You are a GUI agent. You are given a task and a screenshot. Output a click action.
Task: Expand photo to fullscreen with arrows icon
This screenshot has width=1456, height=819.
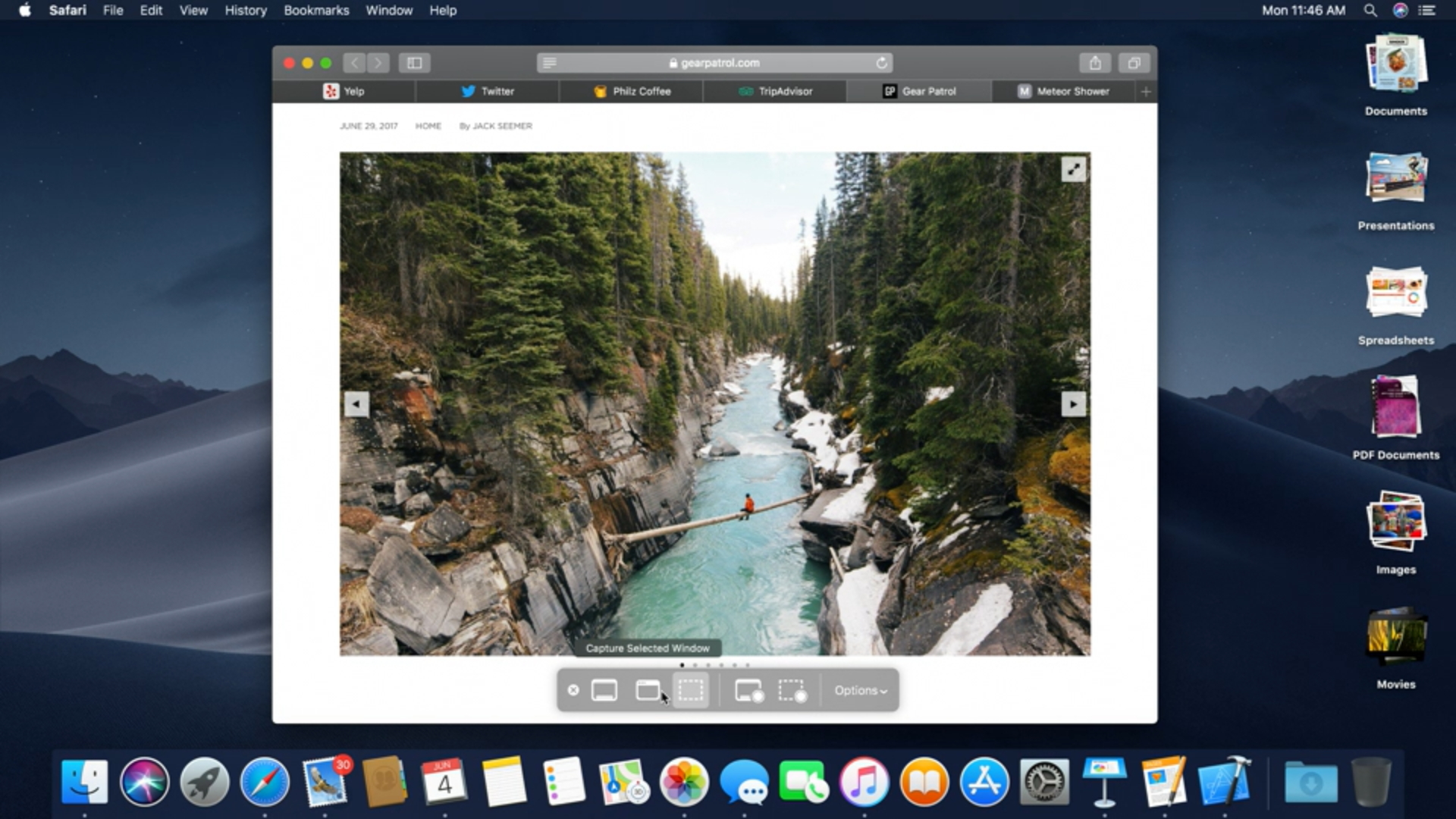(1073, 169)
